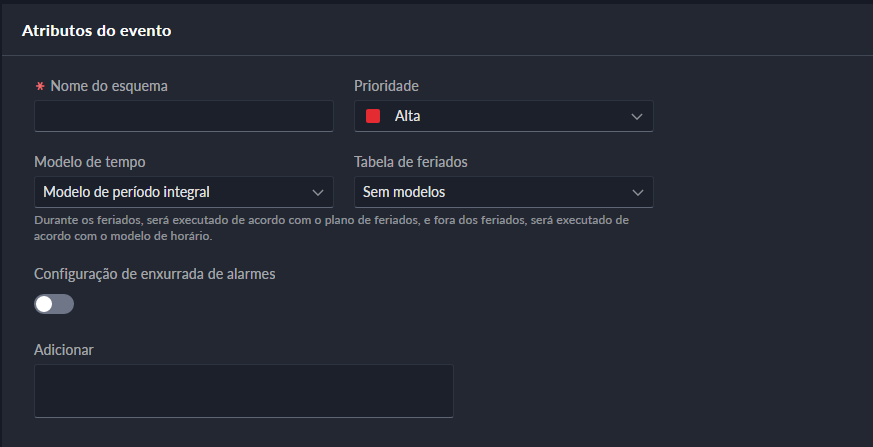The height and width of the screenshot is (447, 873).
Task: Click the Prioridade dropdown chevron arrow
Action: pos(637,117)
